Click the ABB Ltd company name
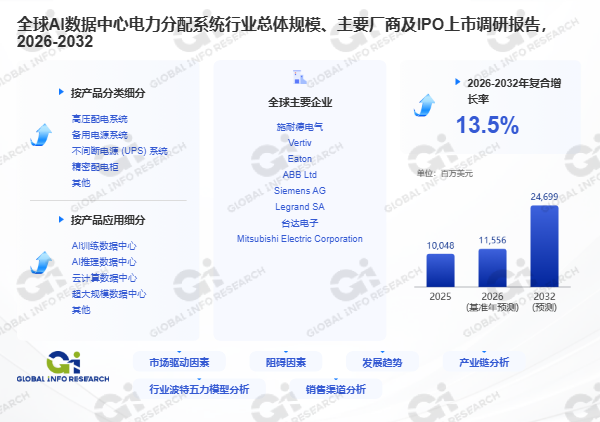Screen dimensions: 600x422 300,175
